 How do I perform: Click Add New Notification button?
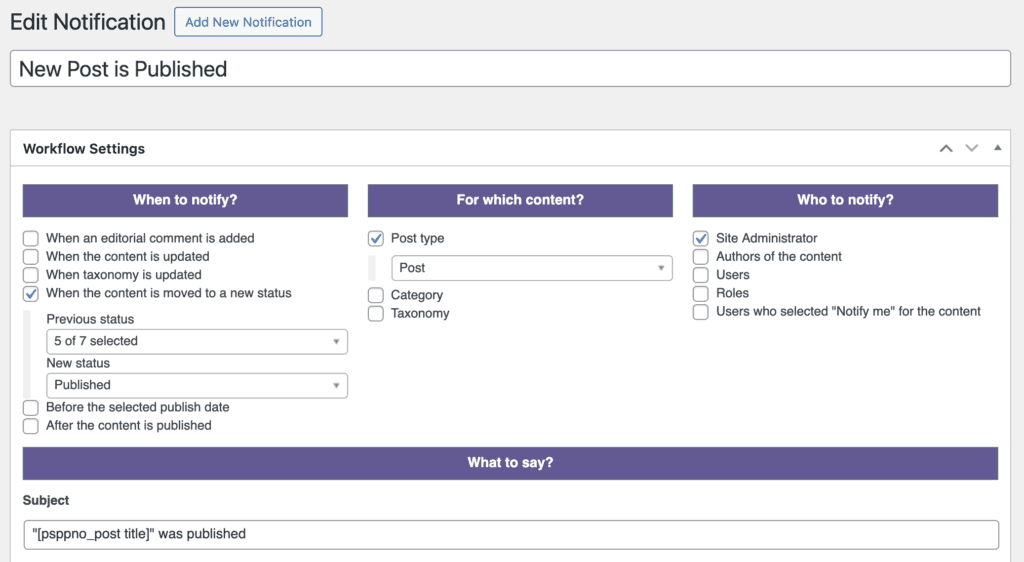pyautogui.click(x=248, y=22)
